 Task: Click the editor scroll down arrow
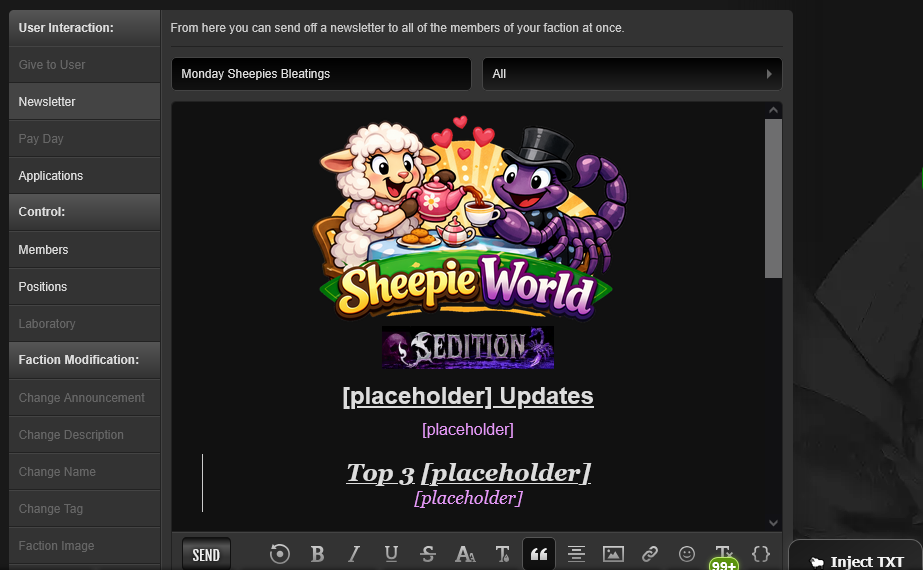[x=773, y=522]
